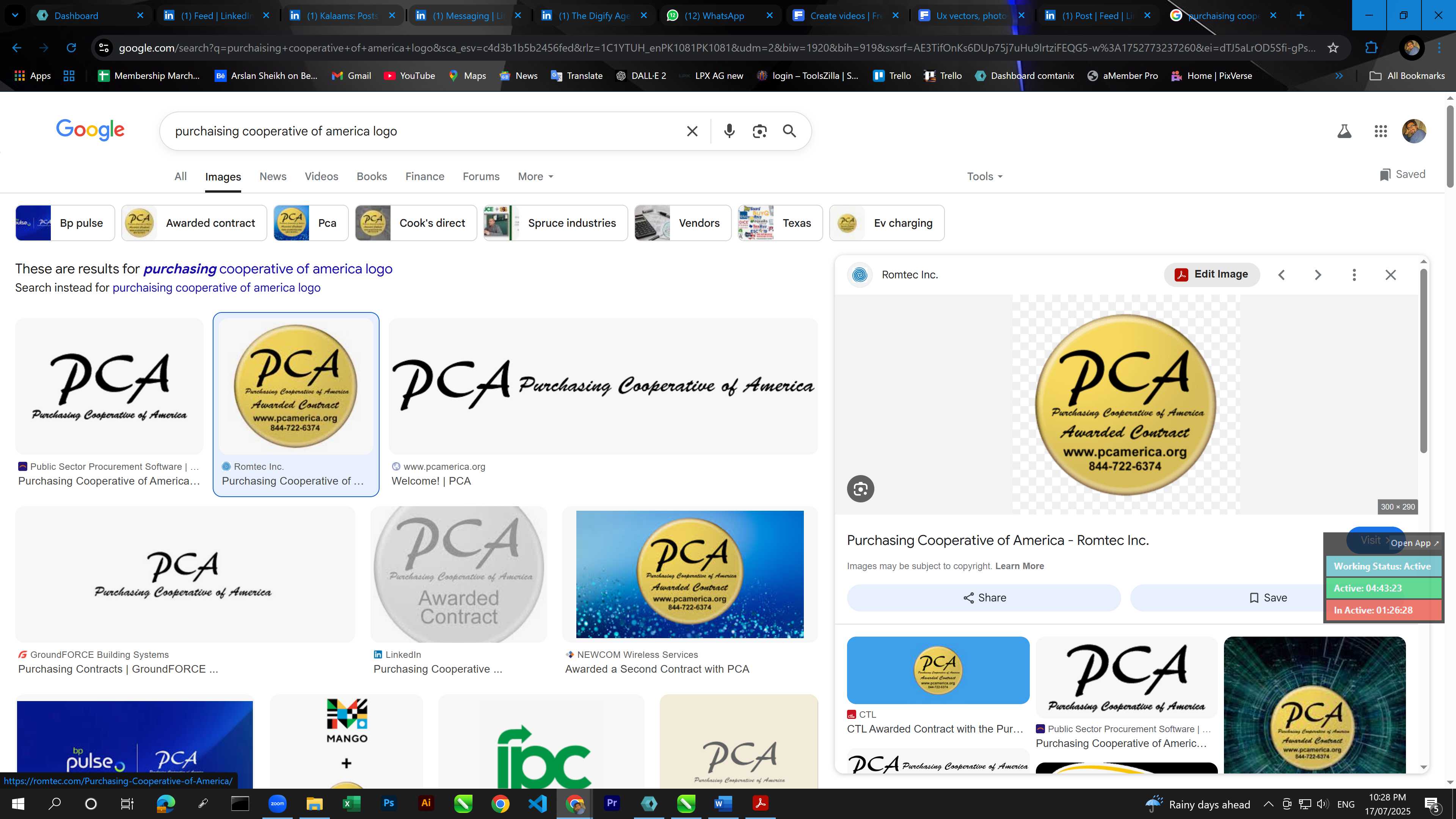The width and height of the screenshot is (1456, 819).
Task: Expand the Tools dropdown
Action: coord(985,176)
